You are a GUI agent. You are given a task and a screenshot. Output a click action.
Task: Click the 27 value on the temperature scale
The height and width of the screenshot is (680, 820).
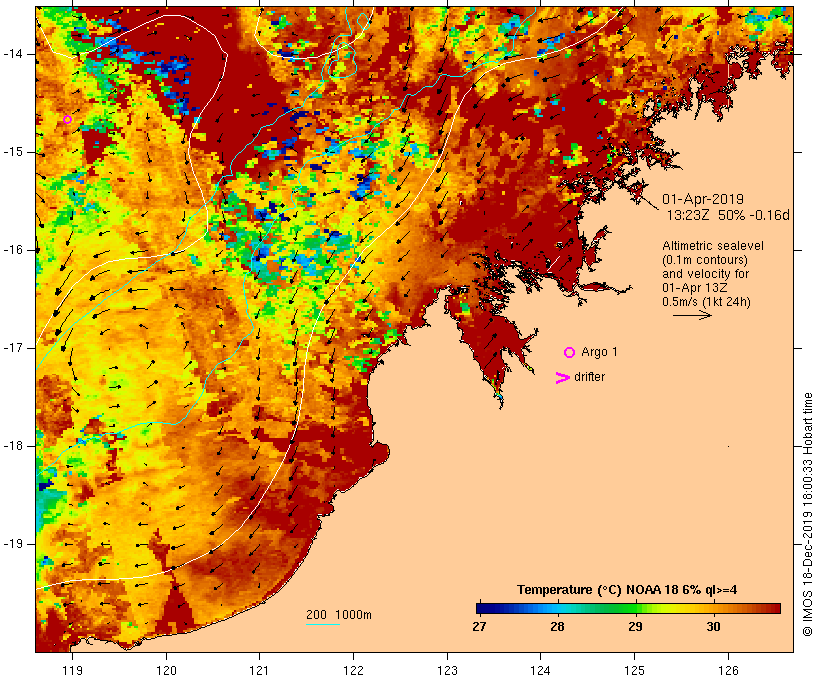479,627
